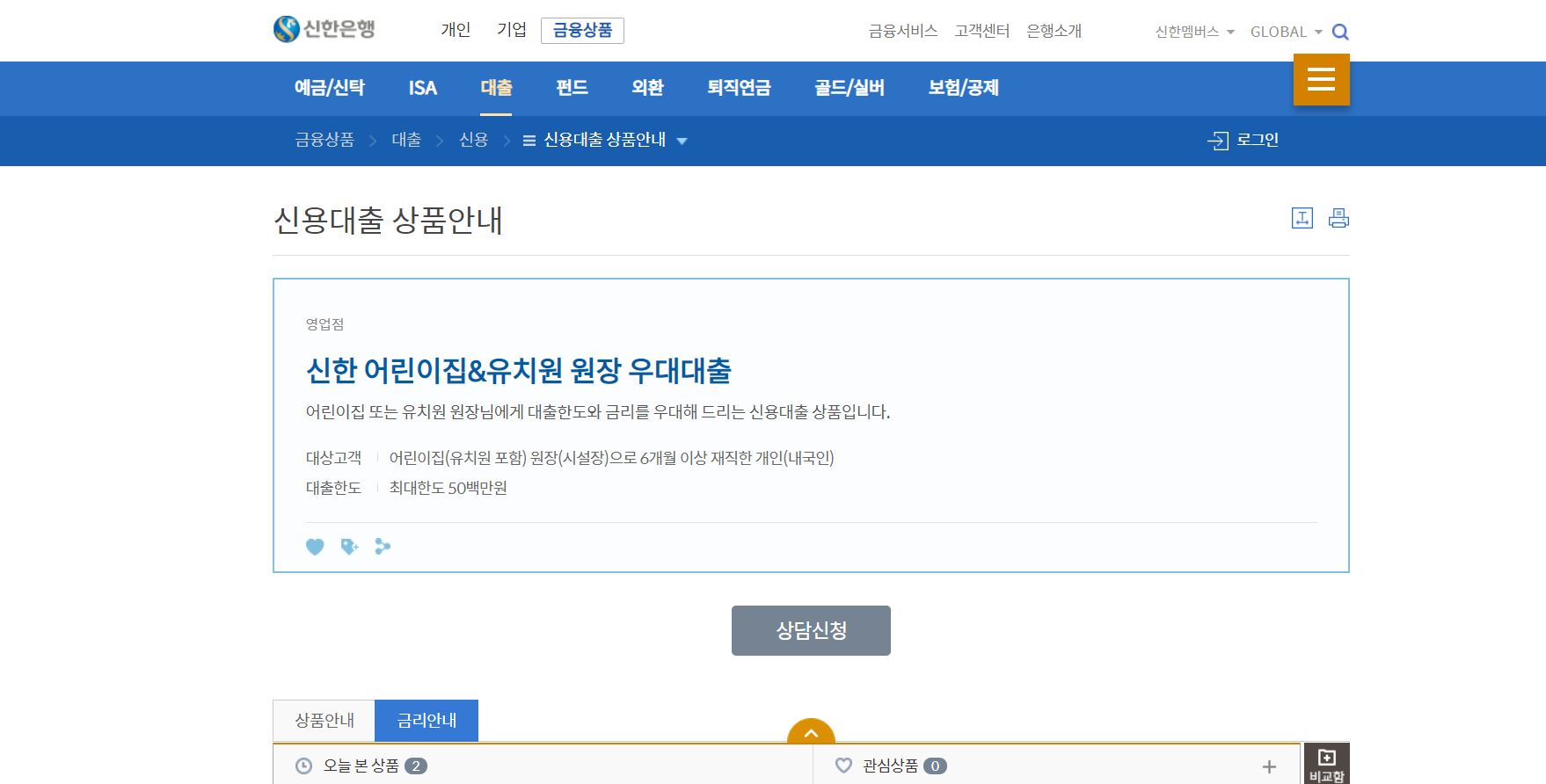The width and height of the screenshot is (1546, 784).
Task: Open 골드/실버 menu
Action: click(x=850, y=88)
